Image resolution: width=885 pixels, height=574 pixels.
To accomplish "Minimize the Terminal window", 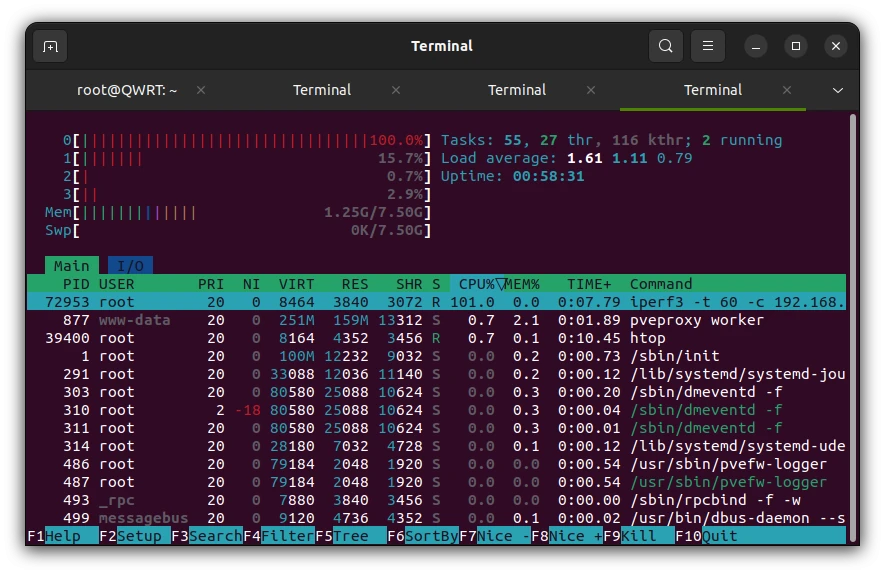I will pos(756,46).
